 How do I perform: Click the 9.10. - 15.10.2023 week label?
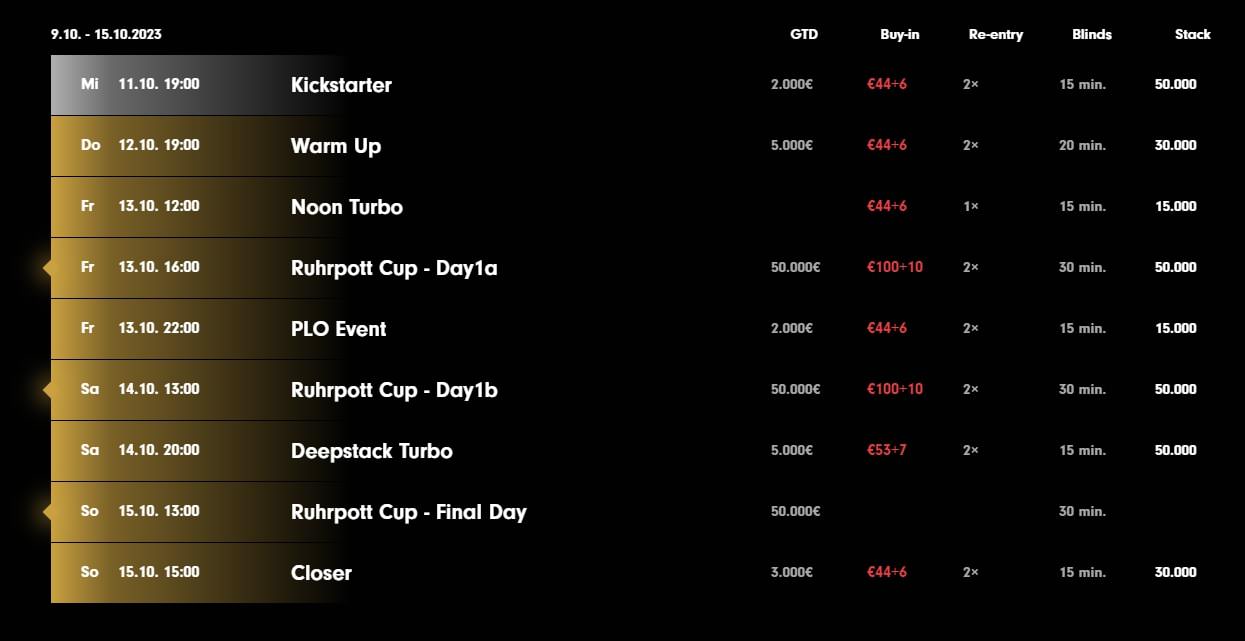pos(106,34)
